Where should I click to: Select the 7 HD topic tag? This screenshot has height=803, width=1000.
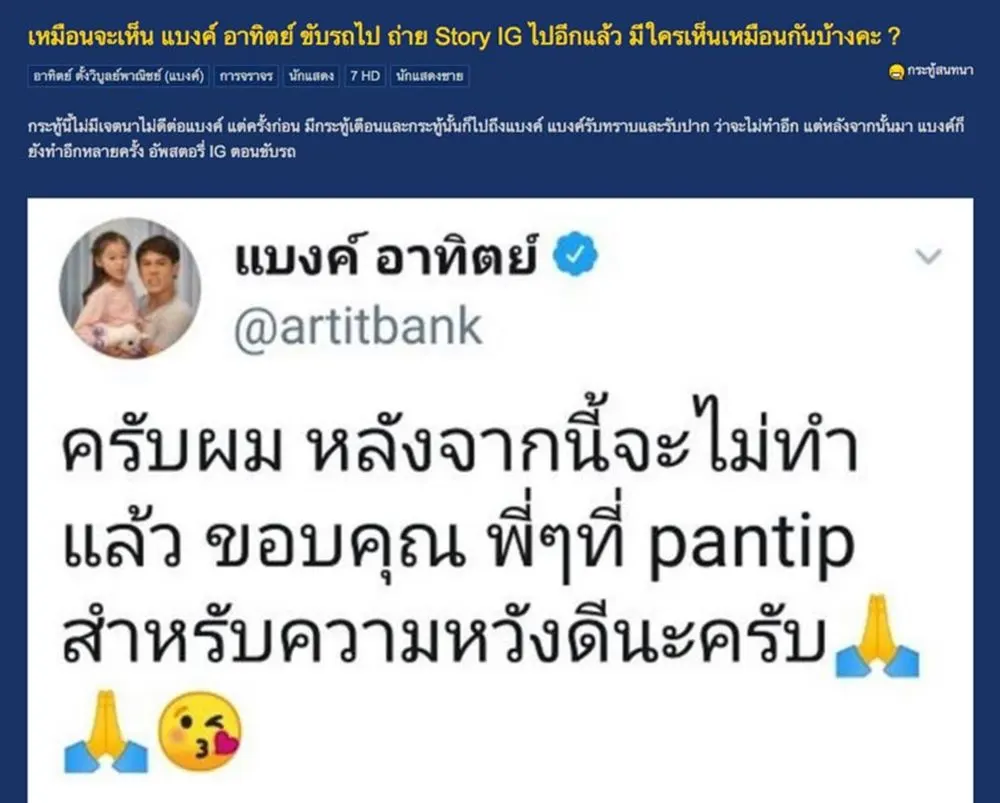[364, 76]
